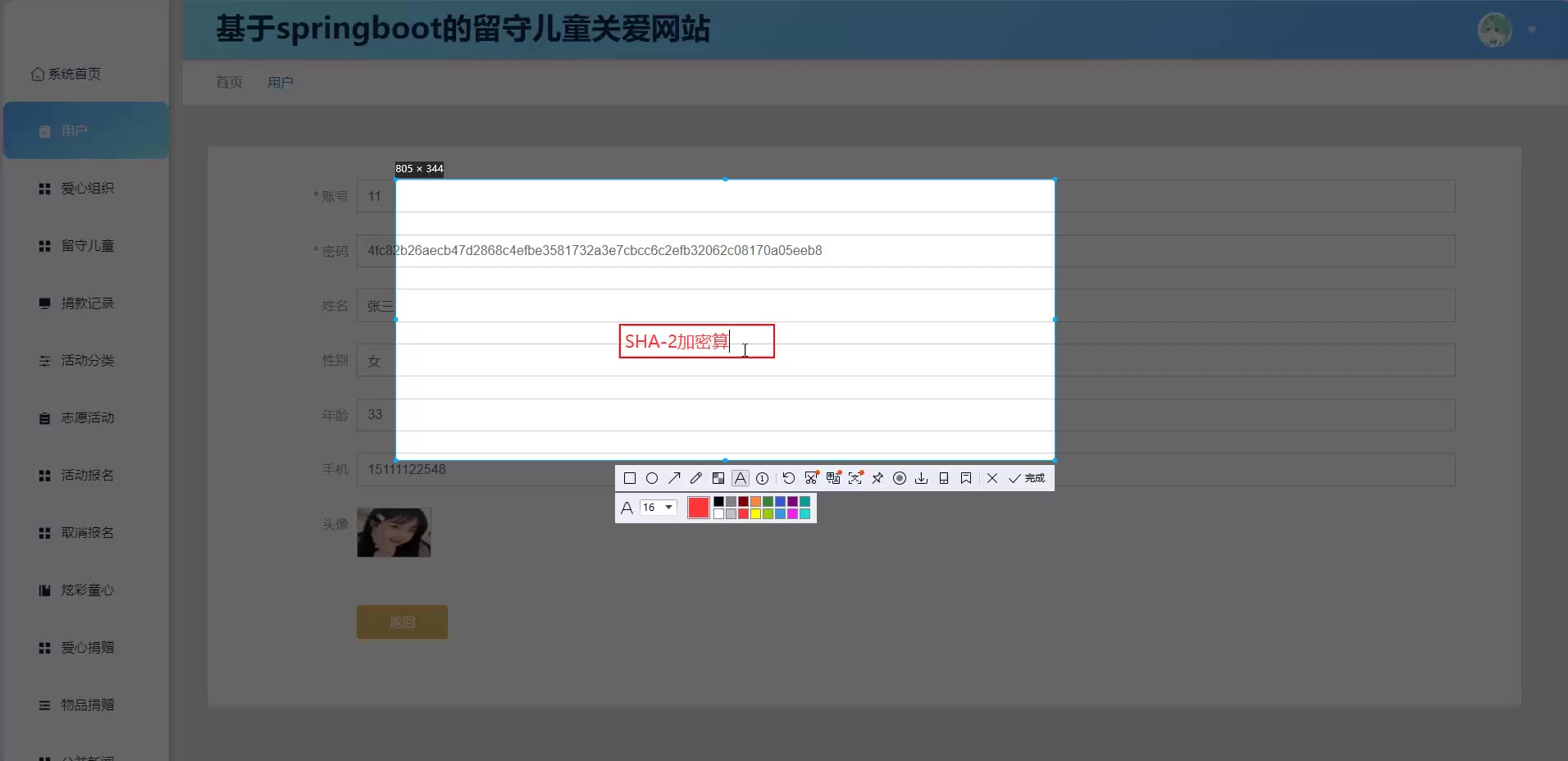1568x761 pixels.
Task: Pick the black color swatch
Action: tap(718, 501)
